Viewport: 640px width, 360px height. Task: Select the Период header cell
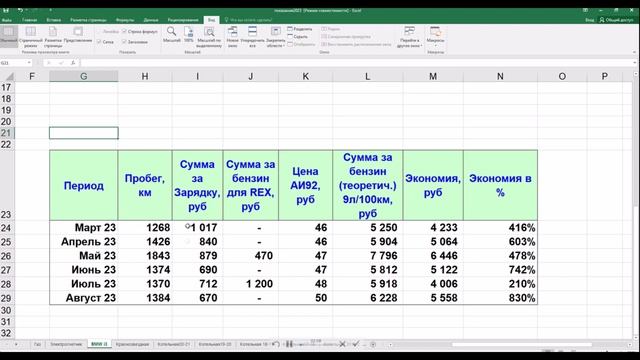84,185
